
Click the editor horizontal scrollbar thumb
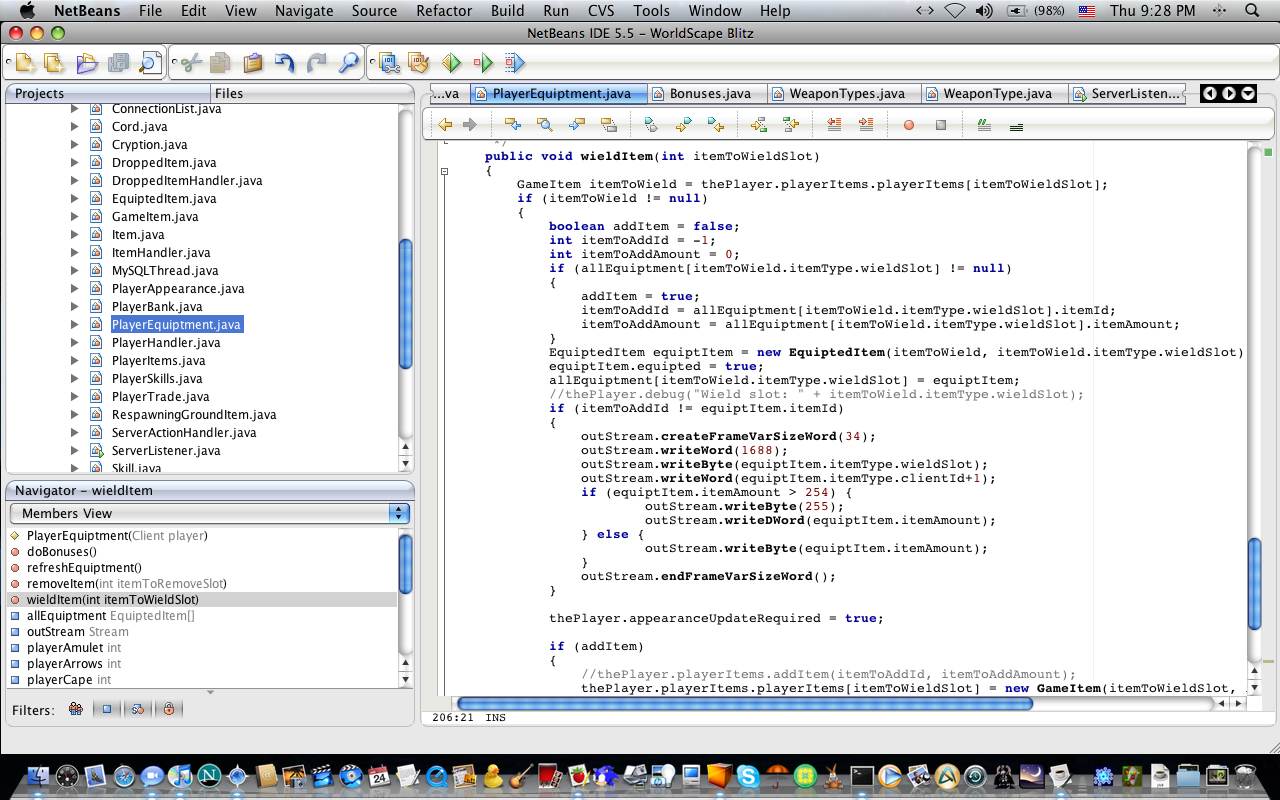(x=744, y=703)
